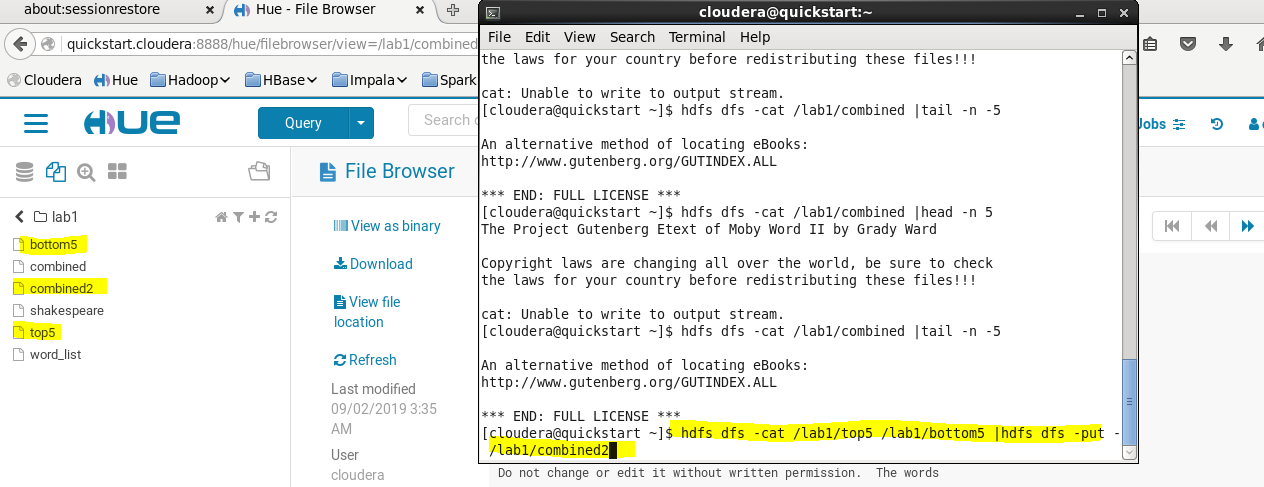The height and width of the screenshot is (487, 1264).
Task: Go to home directory icon beside lab1
Action: (222, 217)
